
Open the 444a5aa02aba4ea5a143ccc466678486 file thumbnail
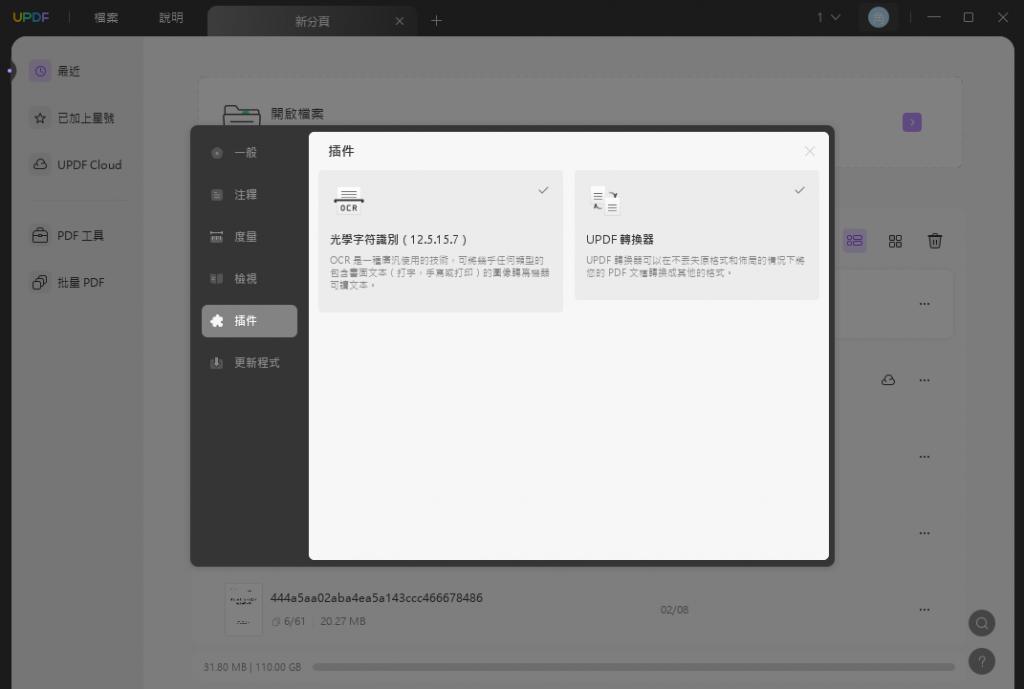pos(244,609)
